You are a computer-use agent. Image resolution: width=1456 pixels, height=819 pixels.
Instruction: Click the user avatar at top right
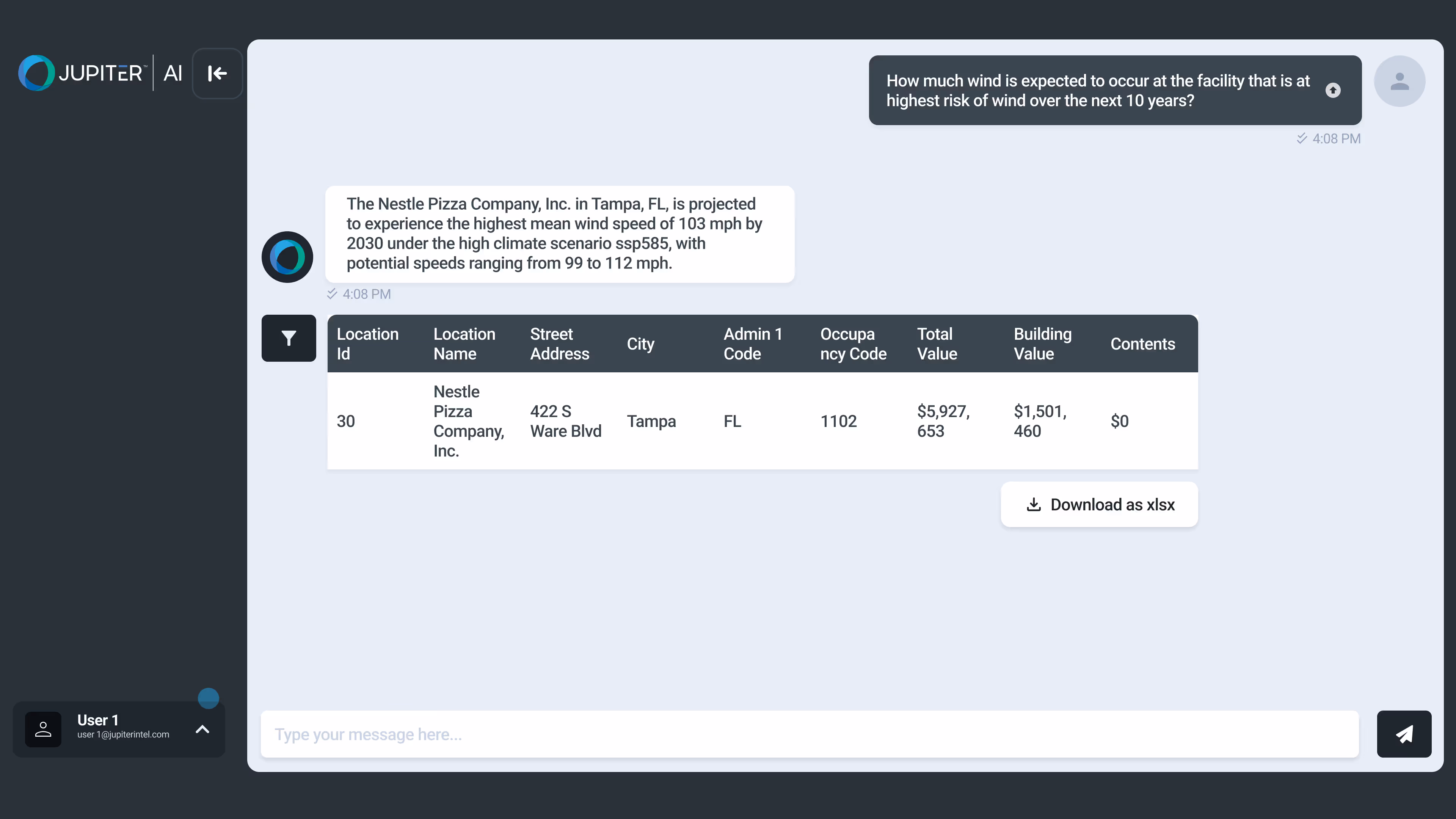click(x=1399, y=82)
